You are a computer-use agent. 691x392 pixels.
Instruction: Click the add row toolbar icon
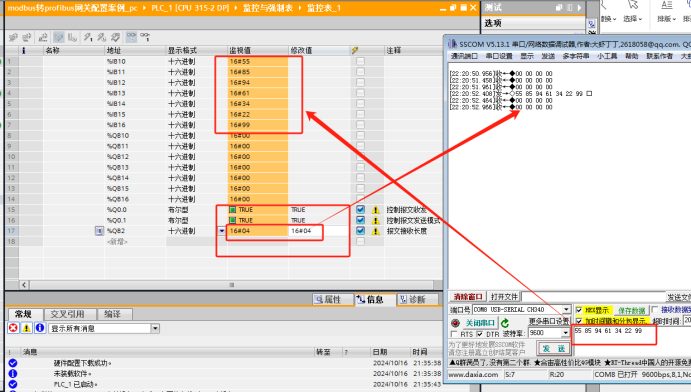pyautogui.click(x=27, y=37)
